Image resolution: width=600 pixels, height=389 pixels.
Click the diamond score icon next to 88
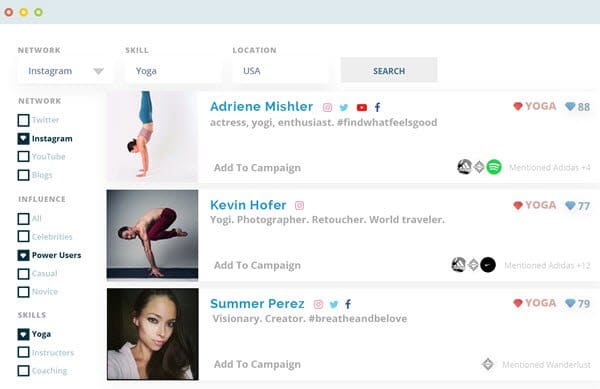click(570, 107)
